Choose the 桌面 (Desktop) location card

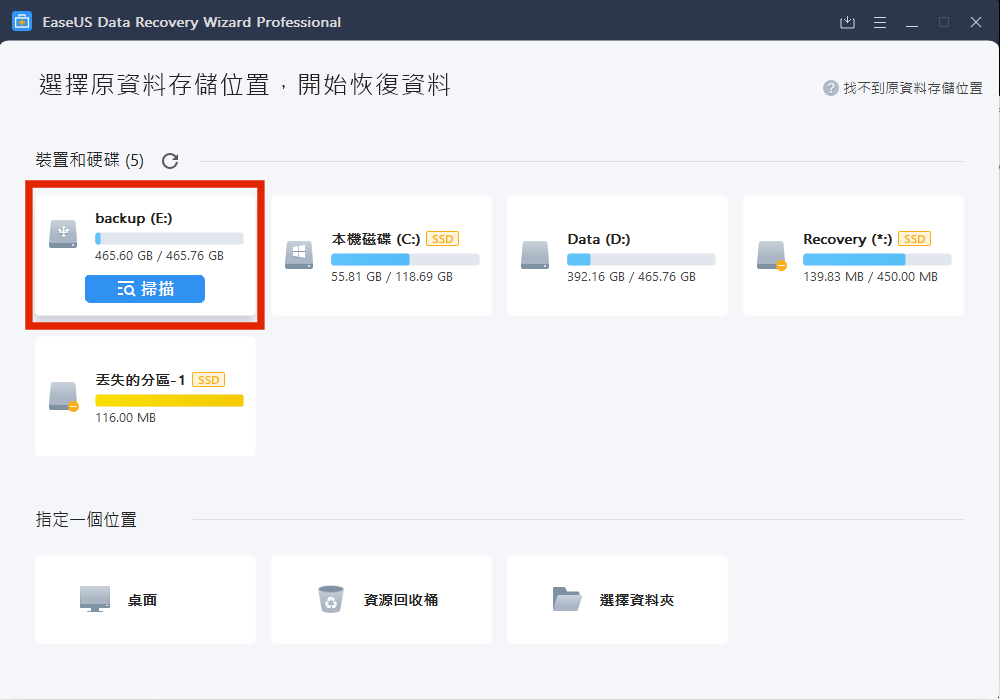145,599
